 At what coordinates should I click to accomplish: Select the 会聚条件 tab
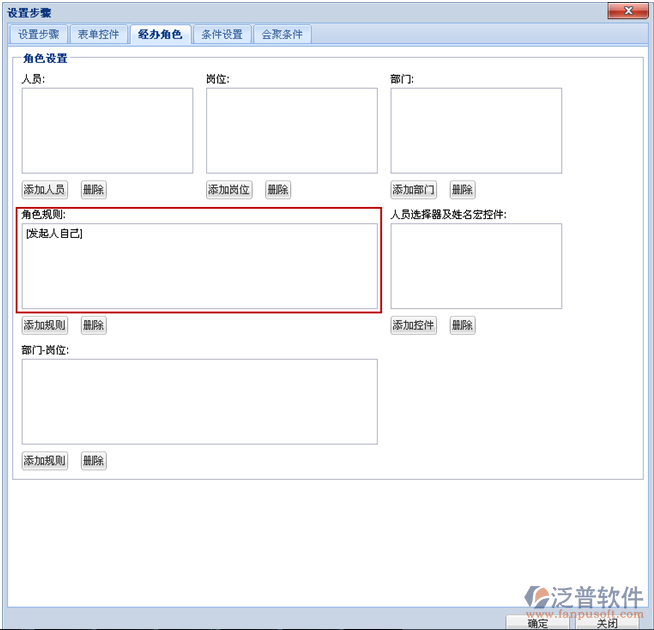point(282,34)
